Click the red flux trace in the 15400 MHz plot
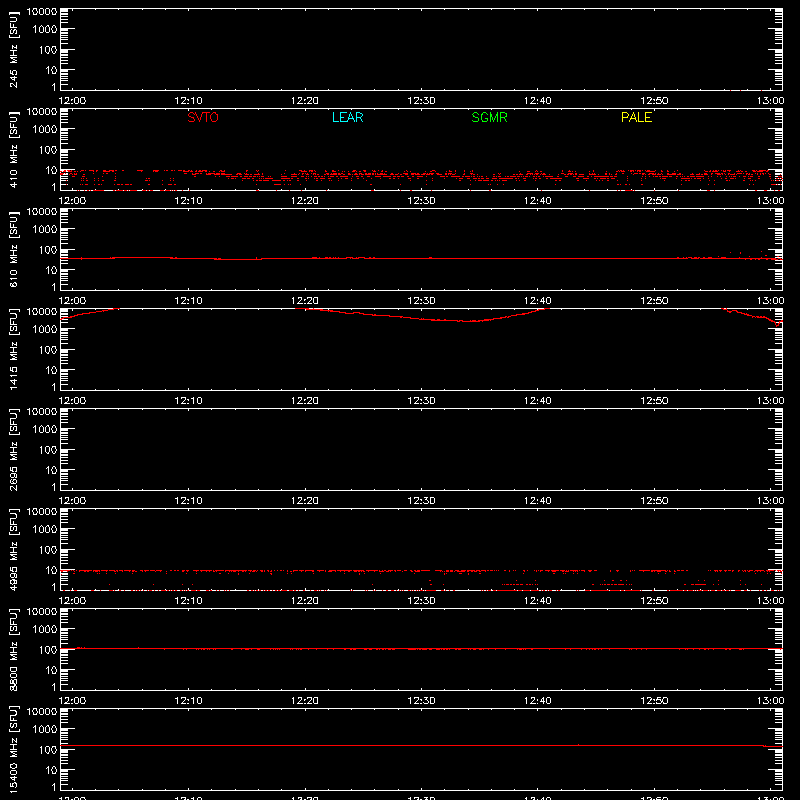 coord(421,745)
